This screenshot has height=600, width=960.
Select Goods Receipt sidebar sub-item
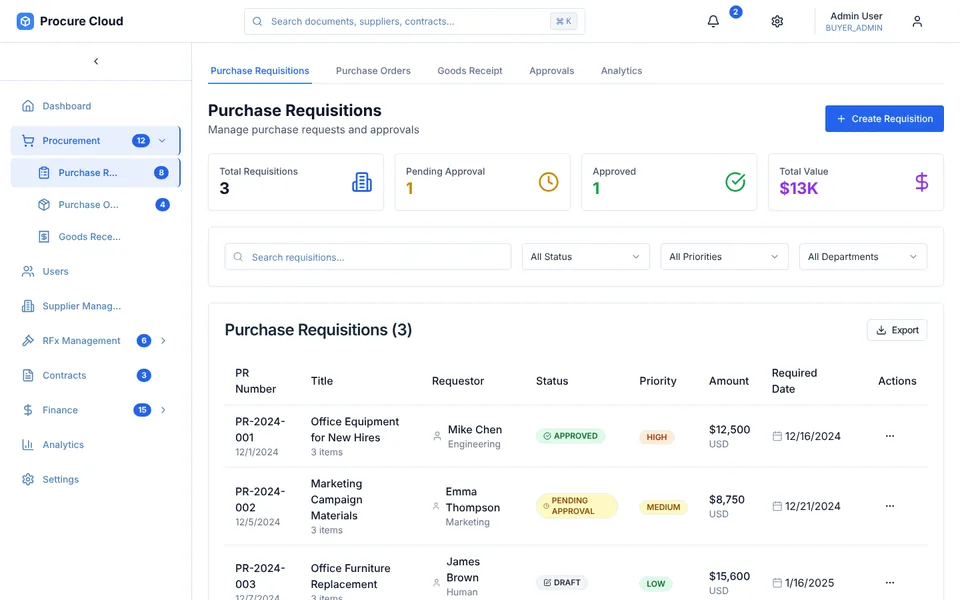click(96, 236)
